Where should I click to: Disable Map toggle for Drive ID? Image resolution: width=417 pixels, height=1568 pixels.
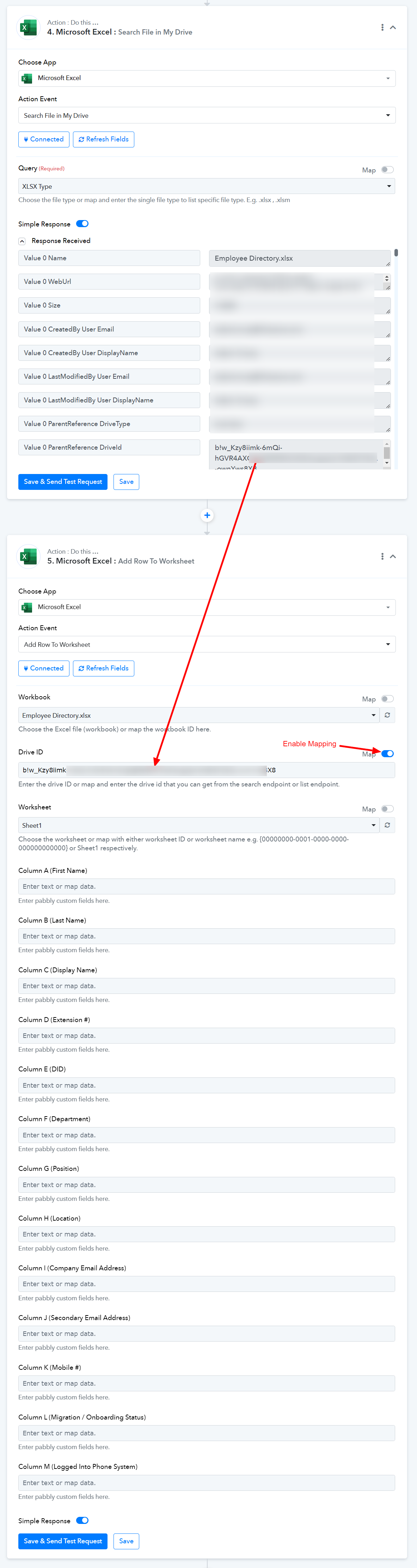(387, 754)
